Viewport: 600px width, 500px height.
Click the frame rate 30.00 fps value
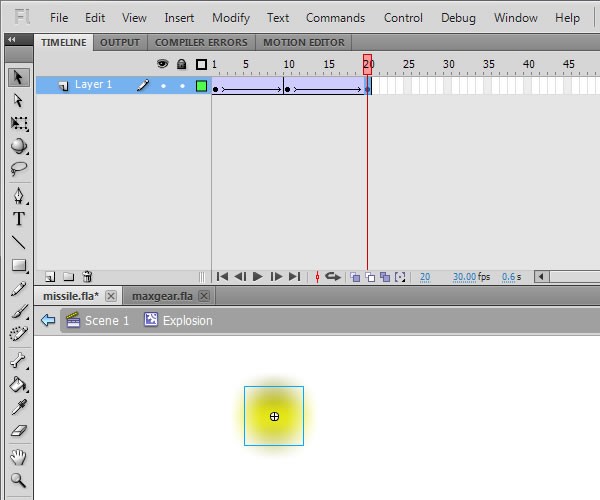(x=464, y=277)
